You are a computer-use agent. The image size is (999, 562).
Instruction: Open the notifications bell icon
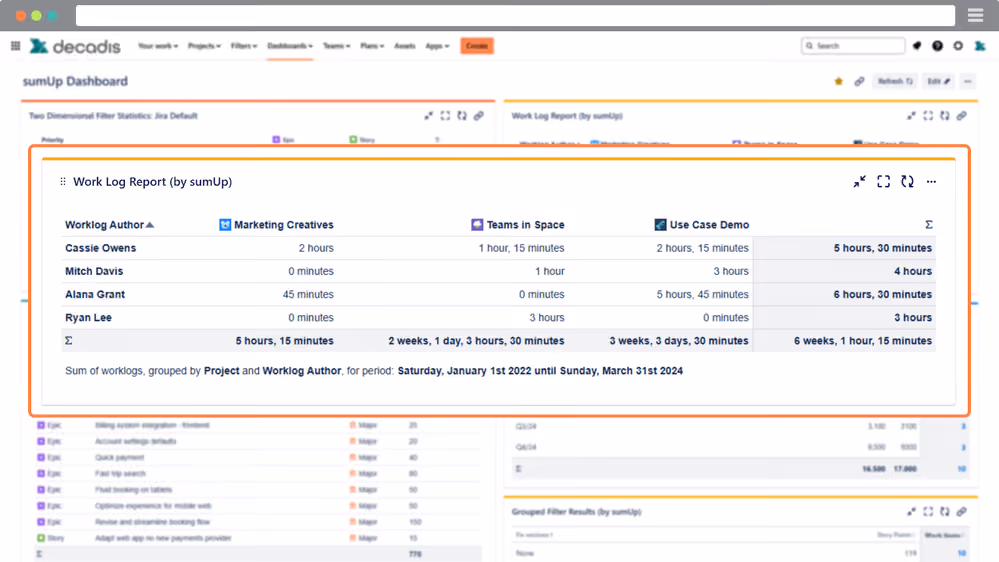point(917,46)
